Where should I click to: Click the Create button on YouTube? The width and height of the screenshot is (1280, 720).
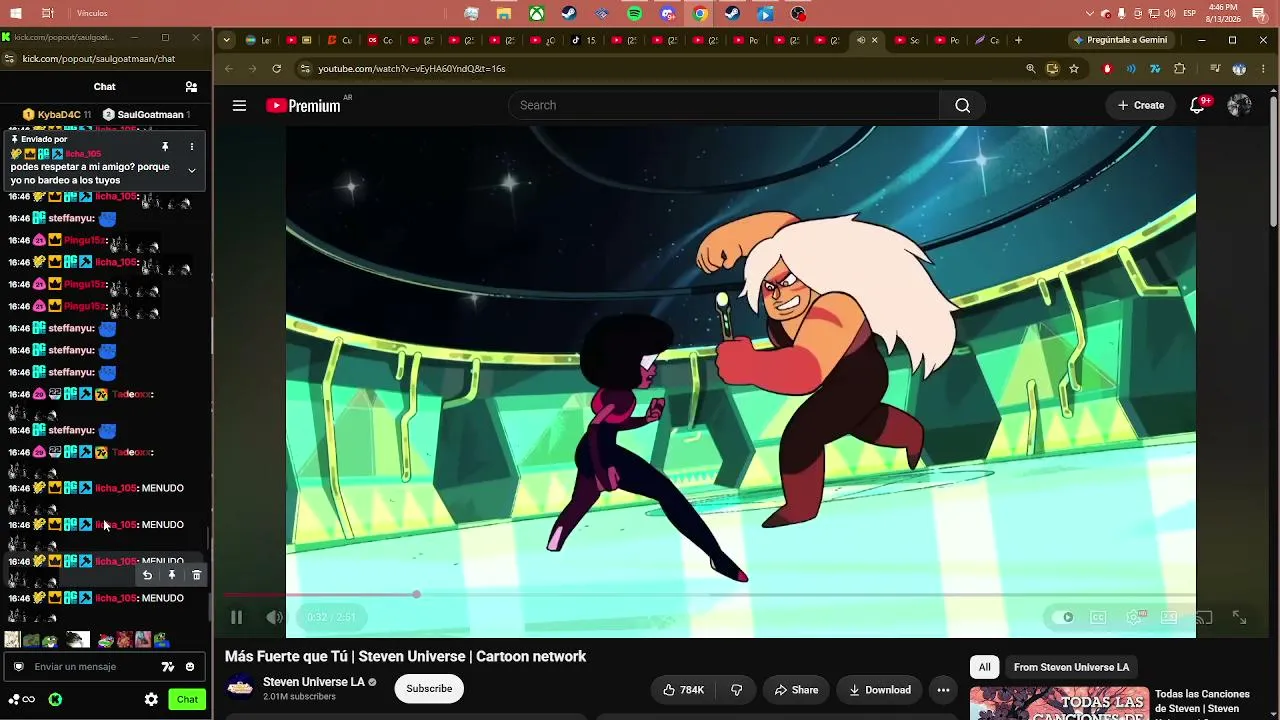1141,105
